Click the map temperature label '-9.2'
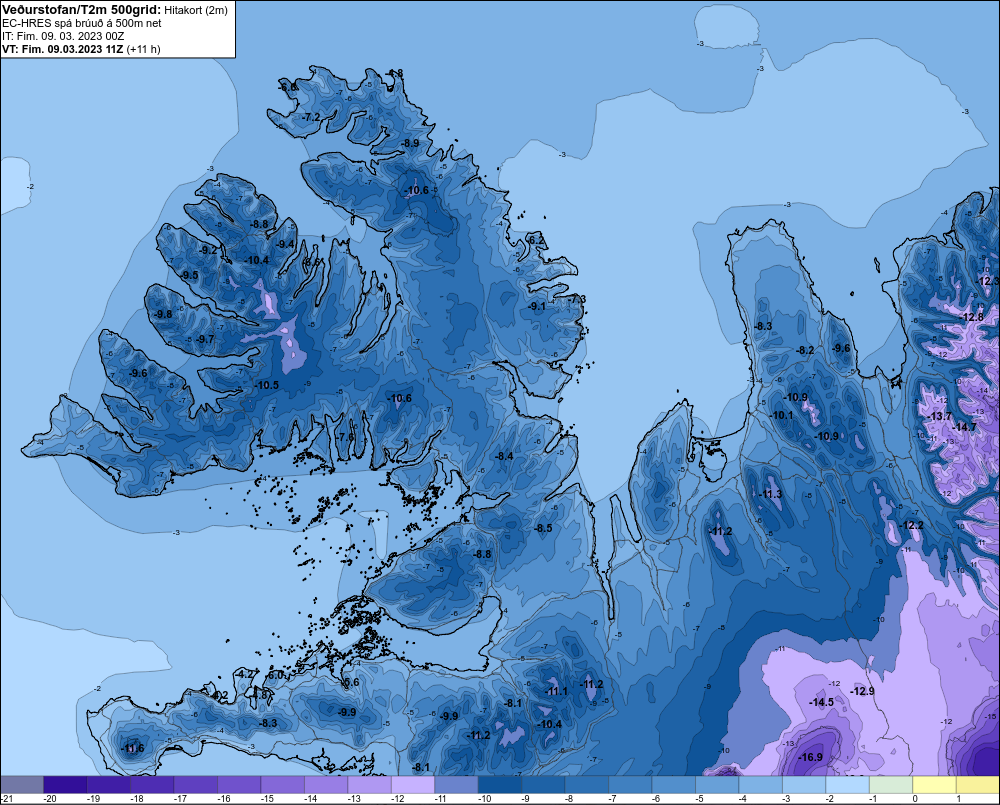Viewport: 1000px width, 805px height. [x=209, y=251]
